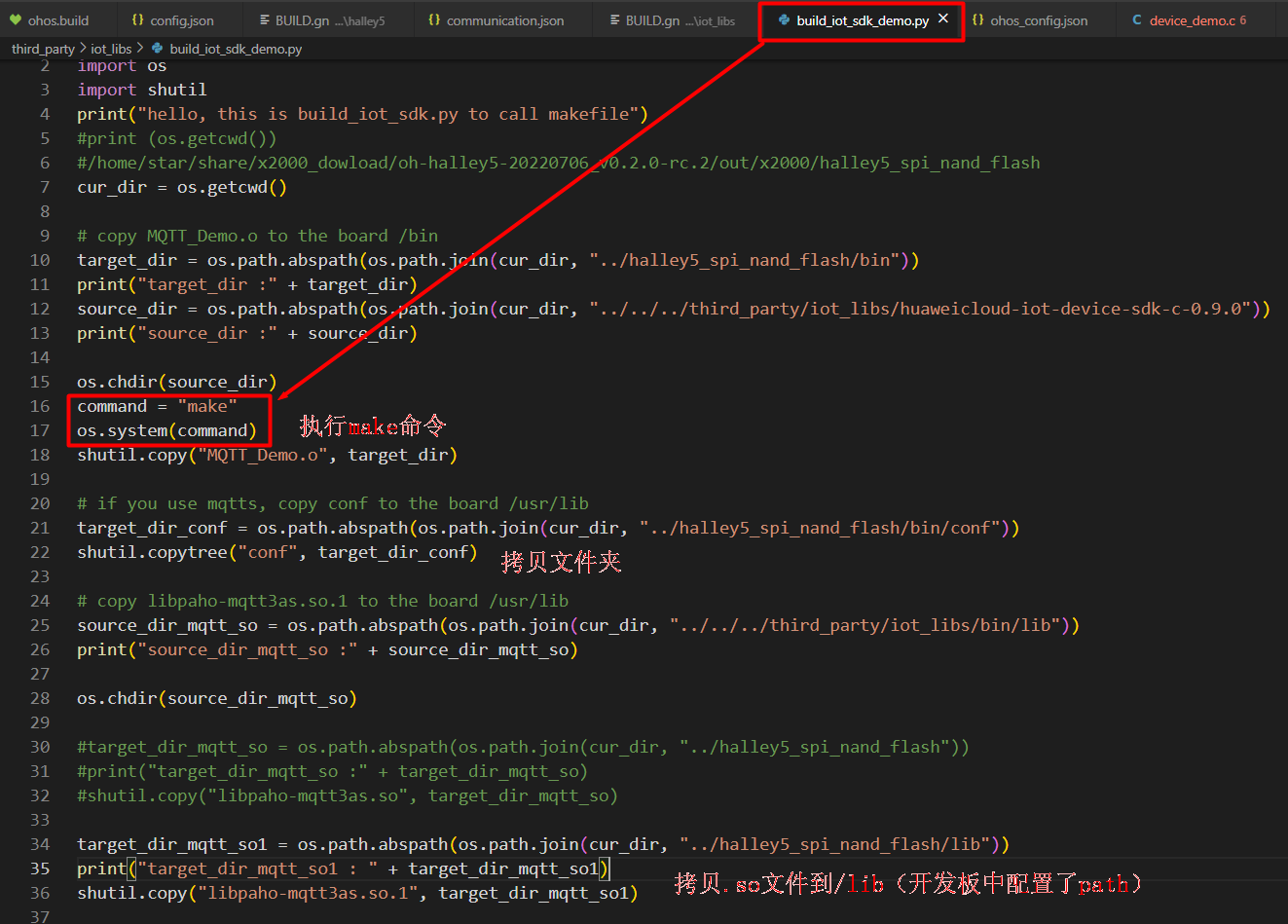Click the third_party breadcrumb segment
The height and width of the screenshot is (924, 1288).
tap(43, 49)
